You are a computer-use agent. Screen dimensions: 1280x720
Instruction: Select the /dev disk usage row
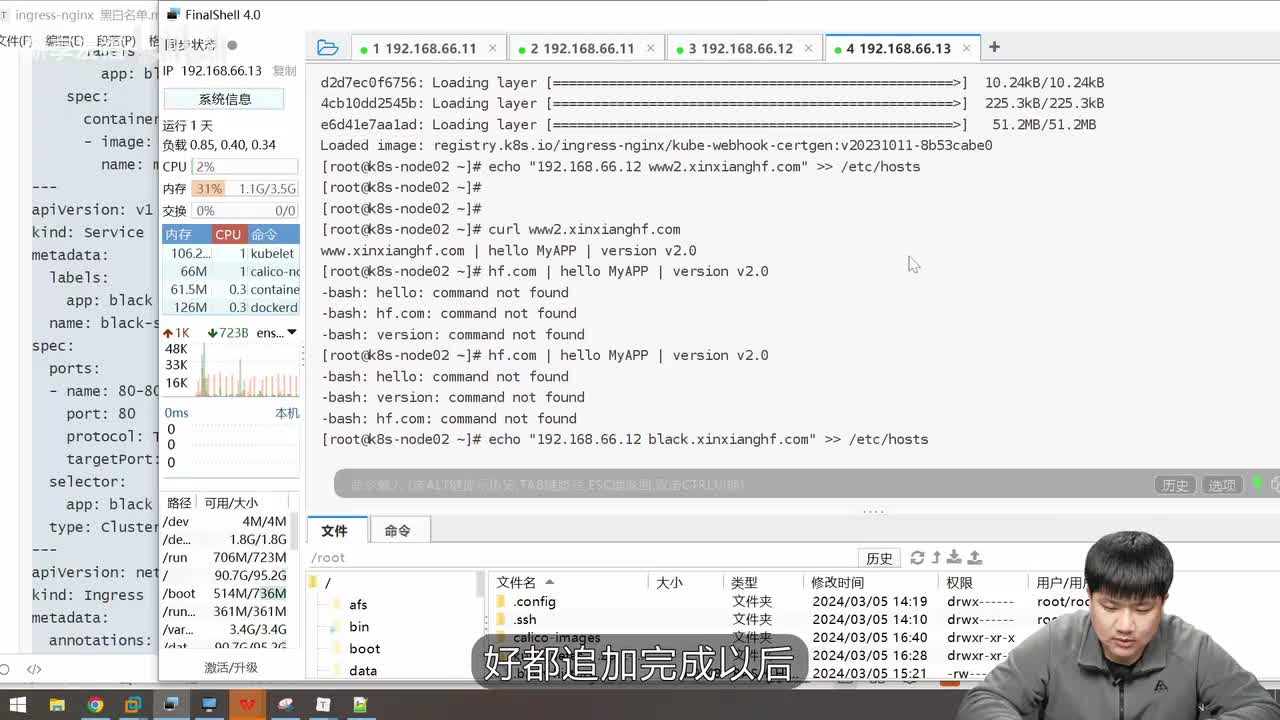tap(226, 521)
